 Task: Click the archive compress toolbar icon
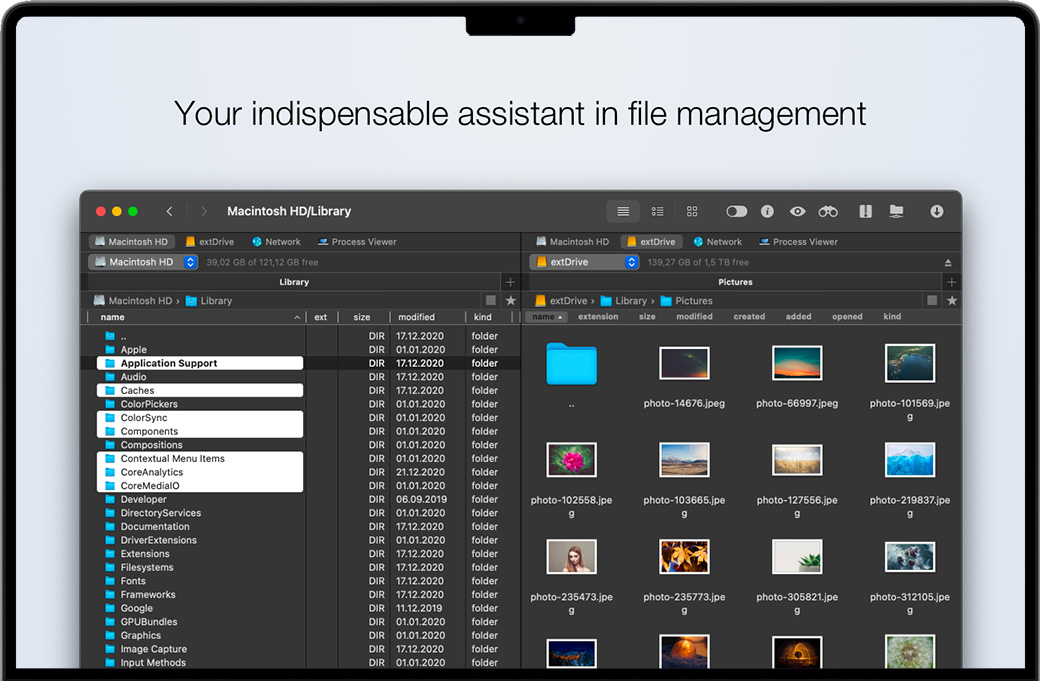coord(865,211)
